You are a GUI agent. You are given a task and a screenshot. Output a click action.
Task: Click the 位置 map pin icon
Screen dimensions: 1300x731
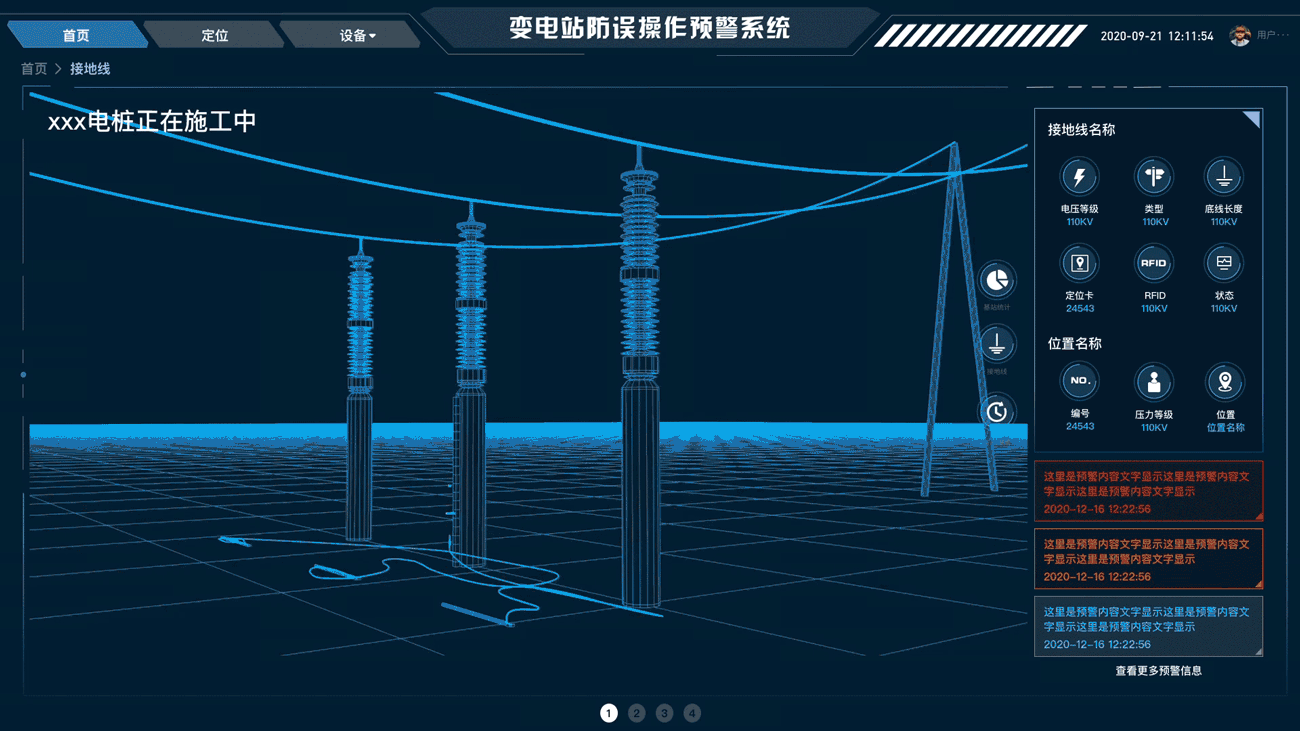1224,382
